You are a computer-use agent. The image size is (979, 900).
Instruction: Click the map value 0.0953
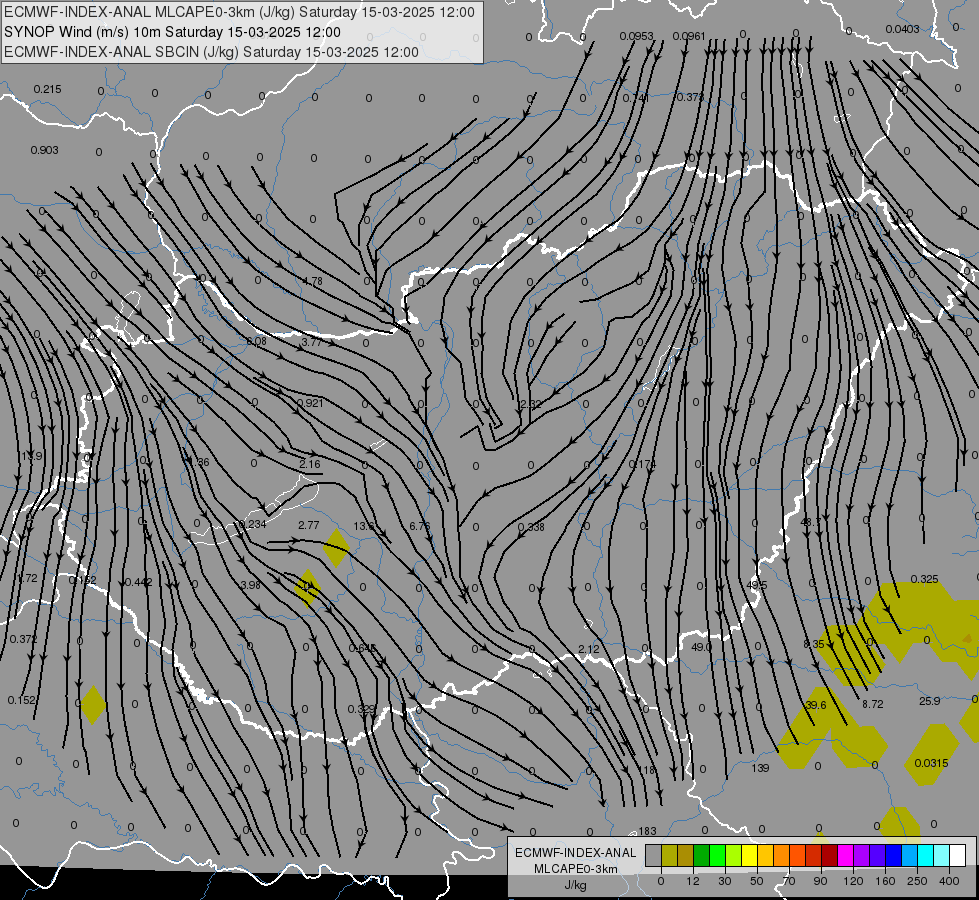[x=636, y=36]
